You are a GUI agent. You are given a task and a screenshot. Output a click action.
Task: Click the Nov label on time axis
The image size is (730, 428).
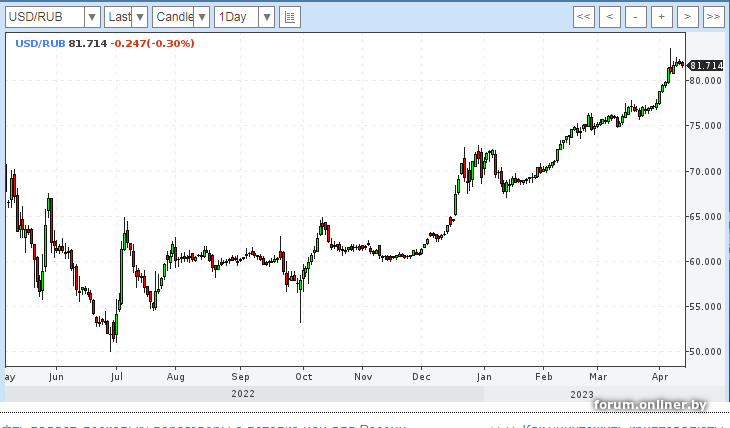coord(363,376)
